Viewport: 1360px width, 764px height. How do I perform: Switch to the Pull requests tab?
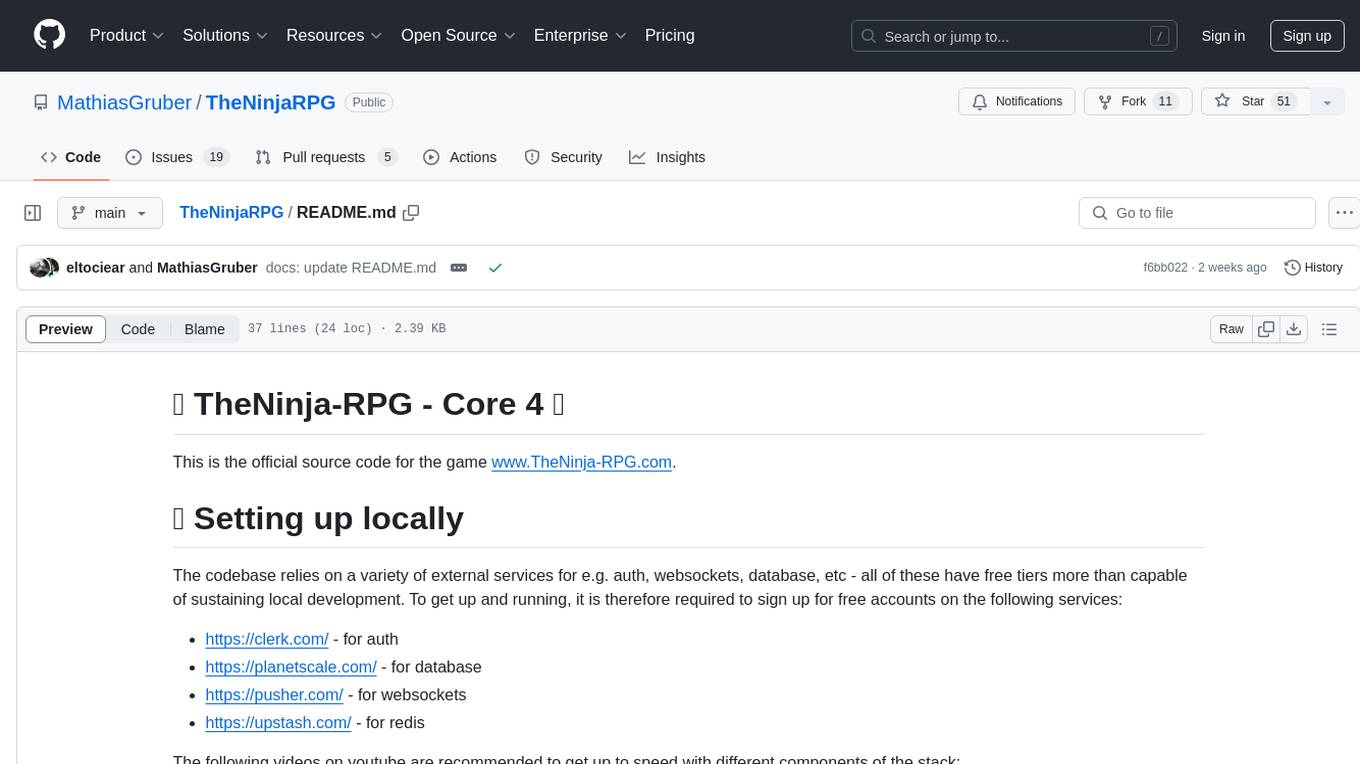point(326,157)
